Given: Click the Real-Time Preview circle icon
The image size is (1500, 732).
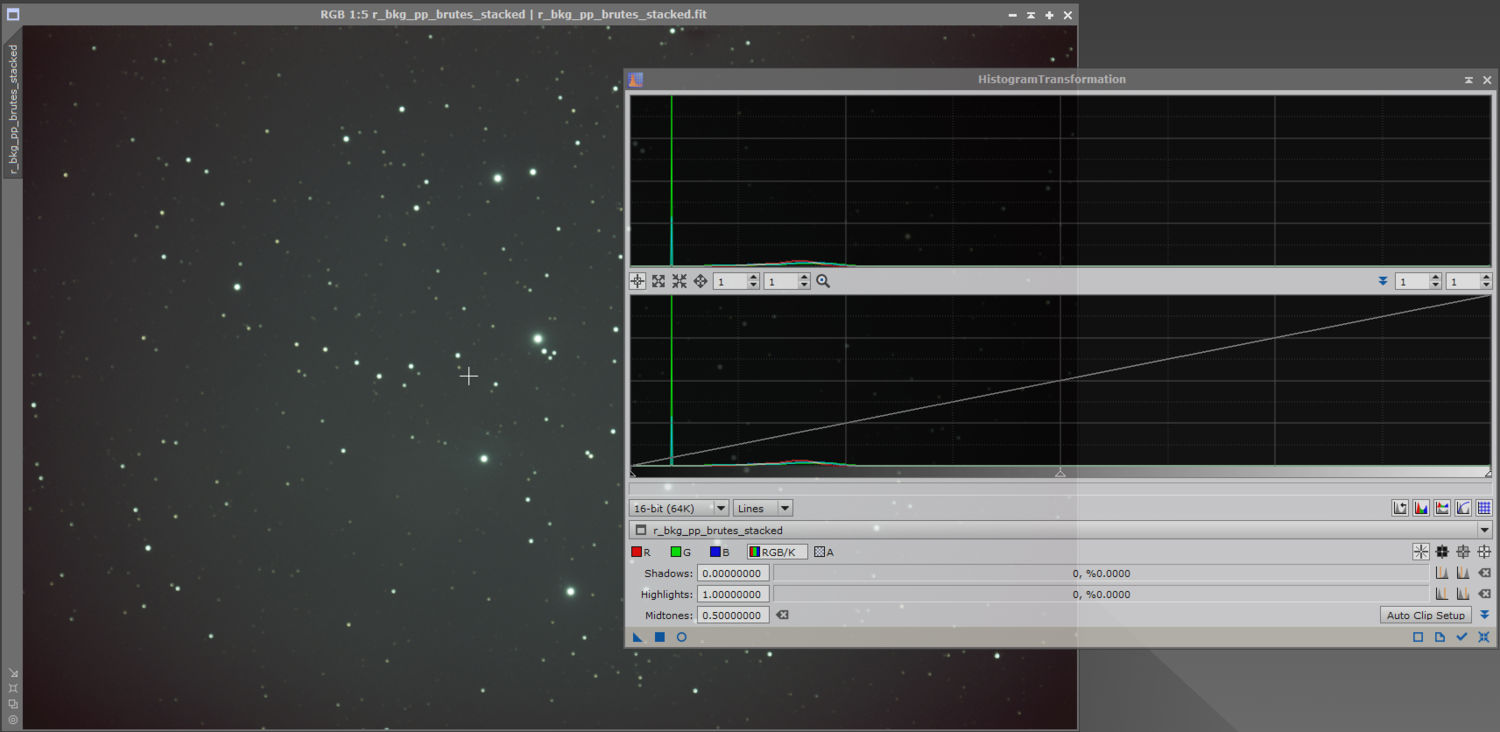Looking at the screenshot, I should [682, 637].
